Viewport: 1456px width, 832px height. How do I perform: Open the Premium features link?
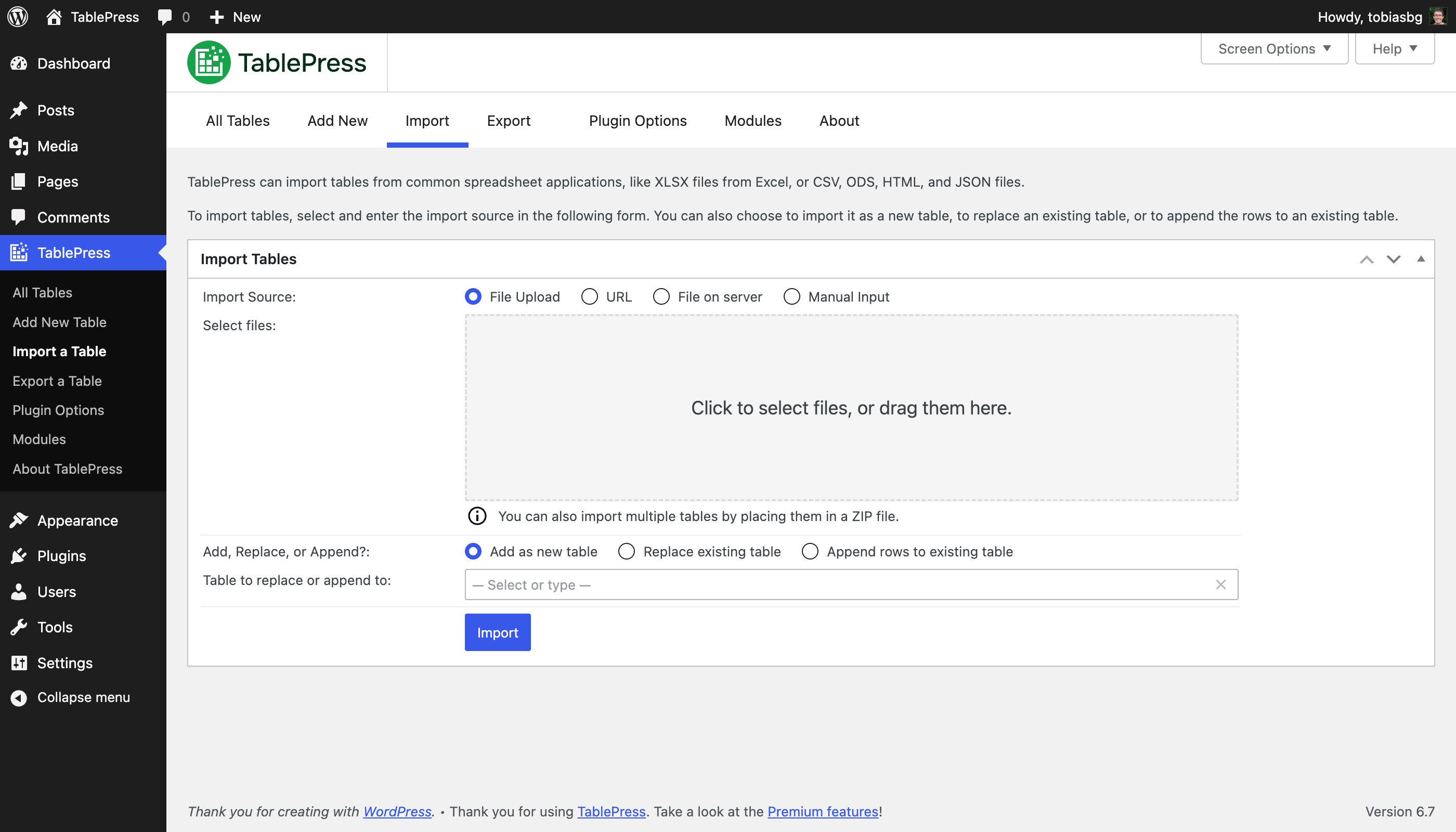822,811
